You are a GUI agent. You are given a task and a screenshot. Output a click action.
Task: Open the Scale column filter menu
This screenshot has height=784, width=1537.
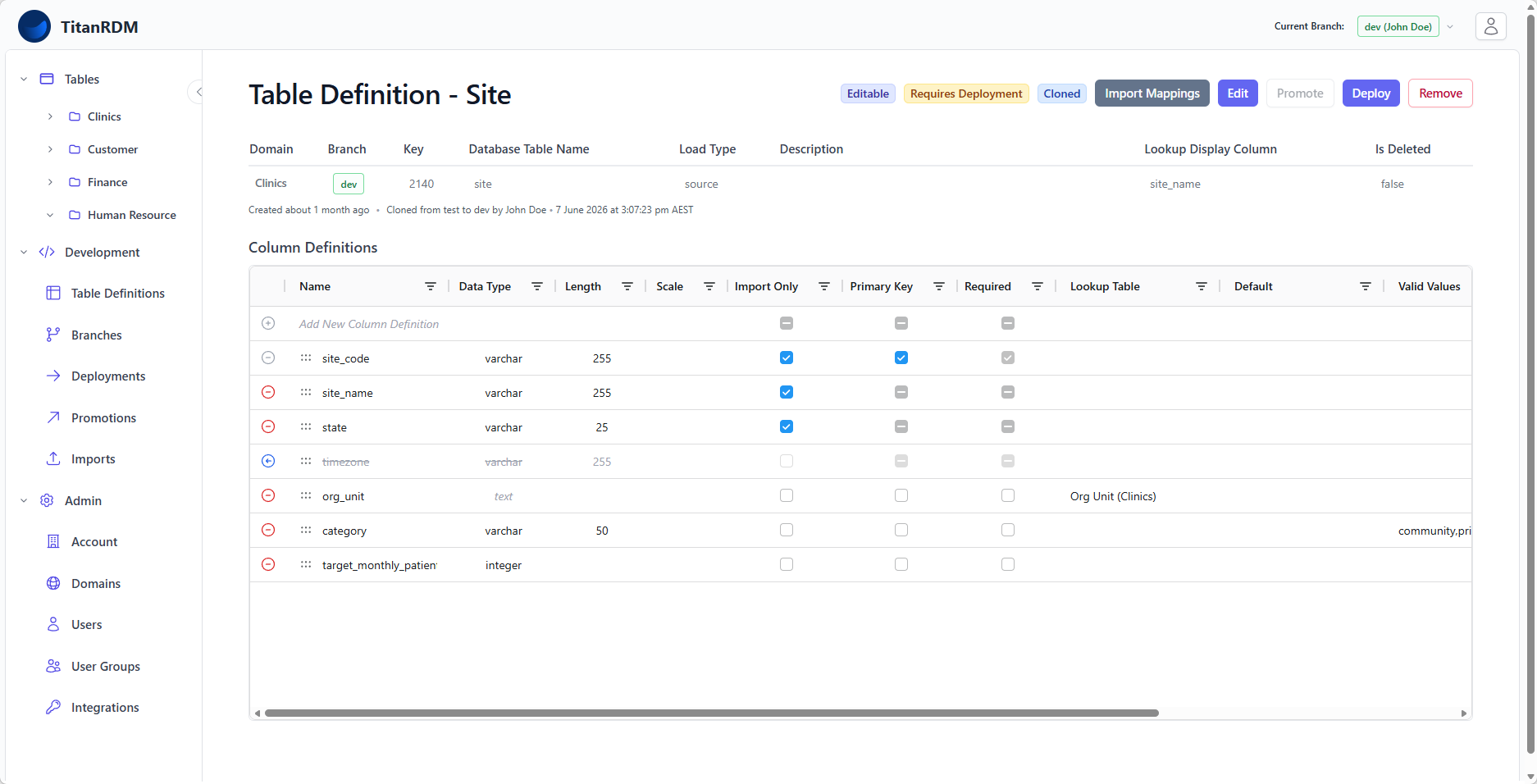[x=709, y=286]
